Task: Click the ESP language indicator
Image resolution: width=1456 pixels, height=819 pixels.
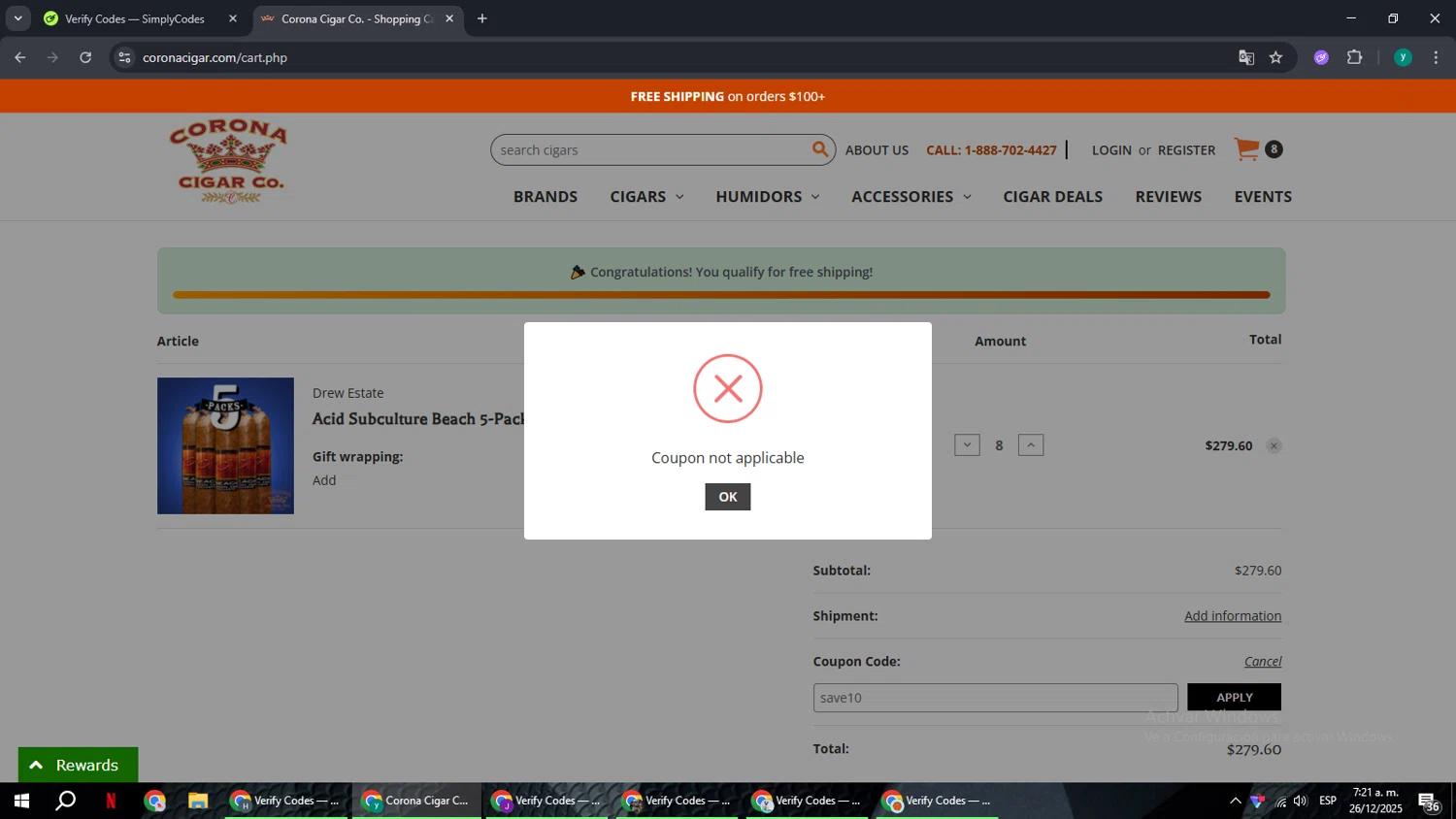Action: (x=1328, y=801)
